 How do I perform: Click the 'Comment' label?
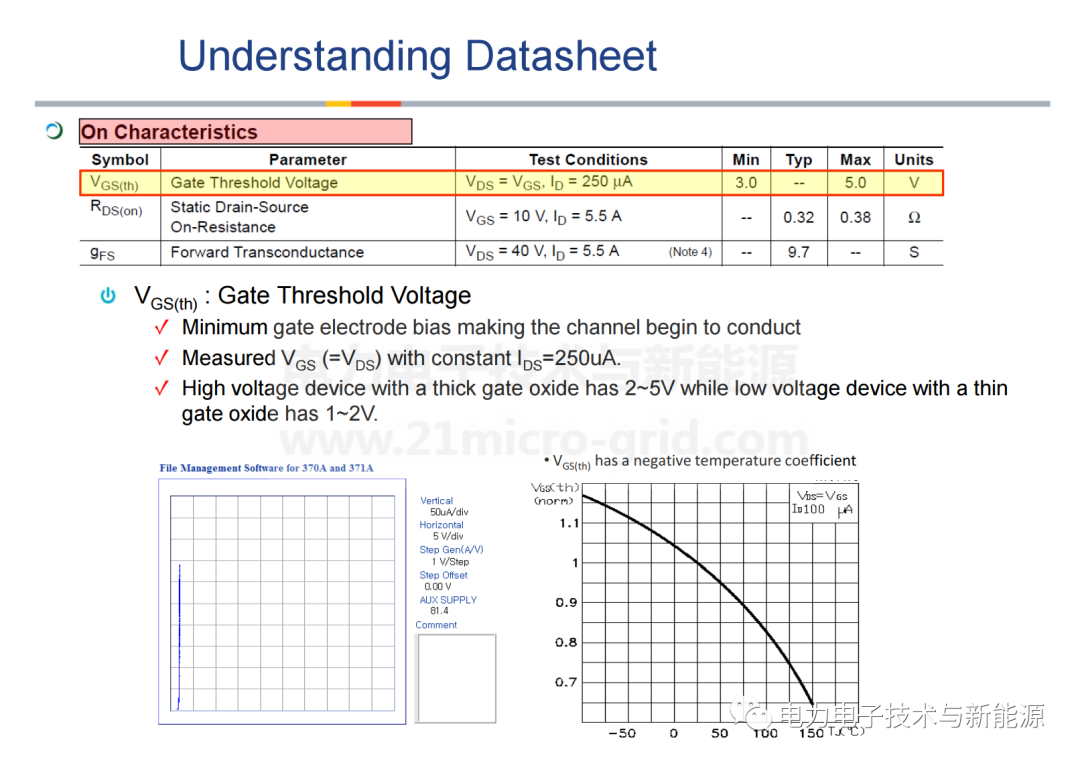point(436,625)
